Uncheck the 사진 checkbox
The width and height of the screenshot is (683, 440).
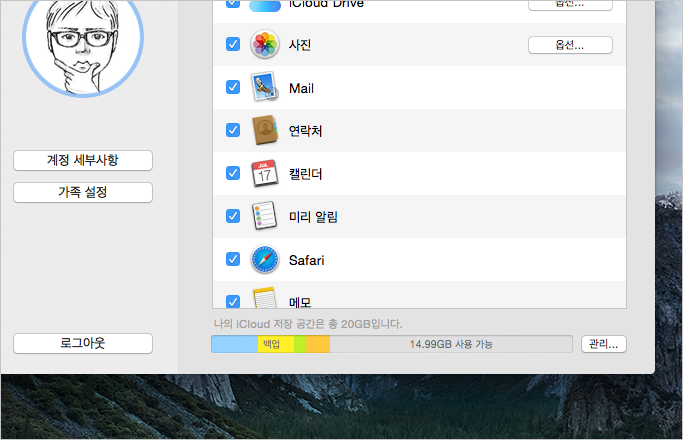click(x=233, y=44)
